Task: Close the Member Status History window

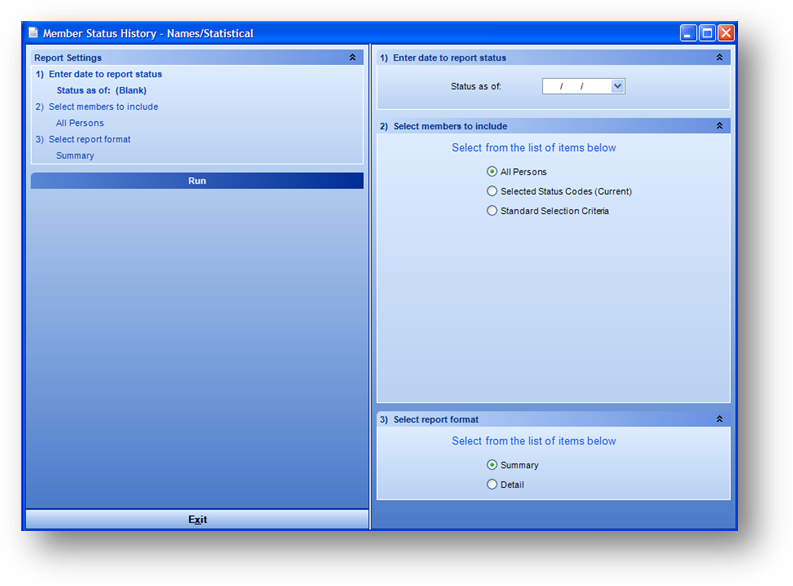Action: (x=726, y=33)
